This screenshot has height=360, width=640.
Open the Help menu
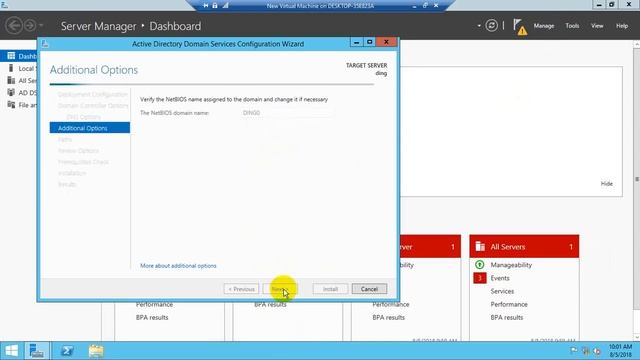point(622,26)
